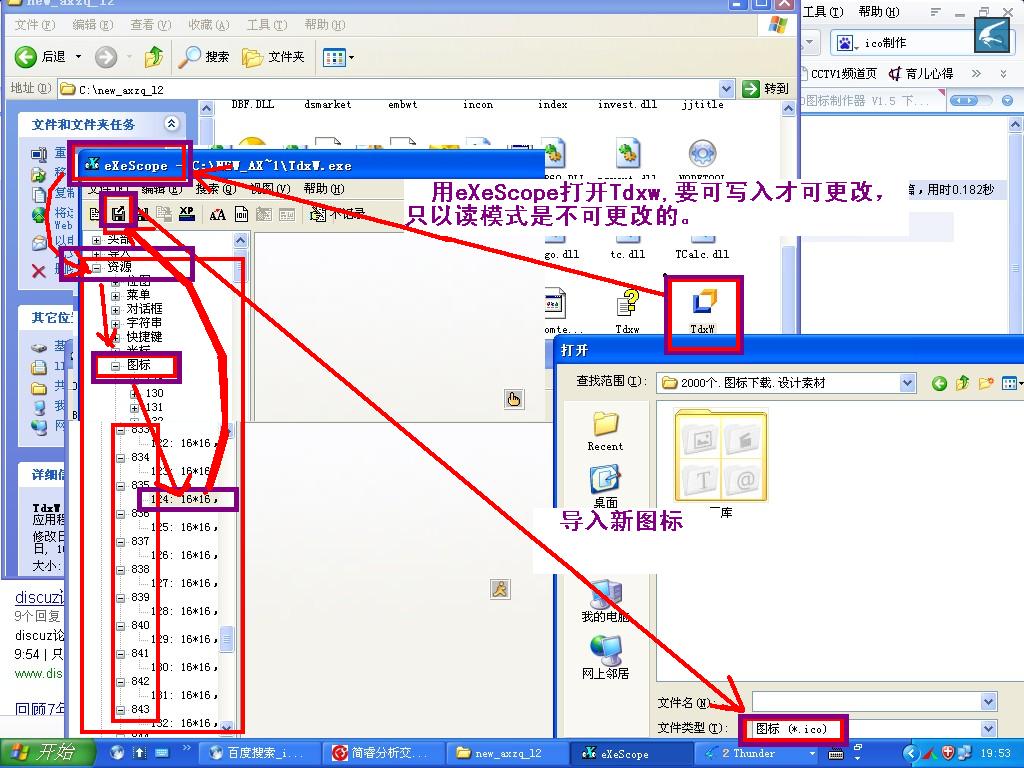Select the 124: 16*16 tree entry
This screenshot has width=1024, height=768.
point(184,500)
